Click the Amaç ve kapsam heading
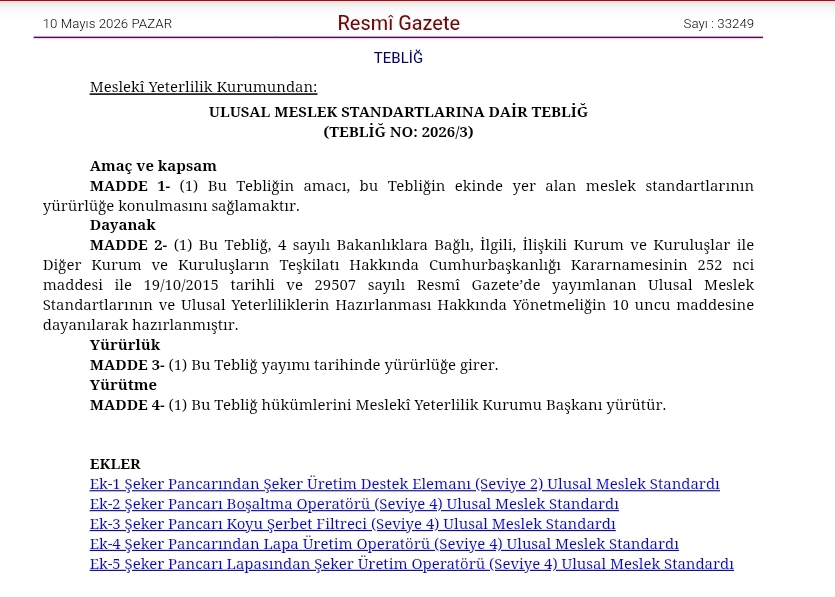The image size is (835, 597). (x=153, y=166)
